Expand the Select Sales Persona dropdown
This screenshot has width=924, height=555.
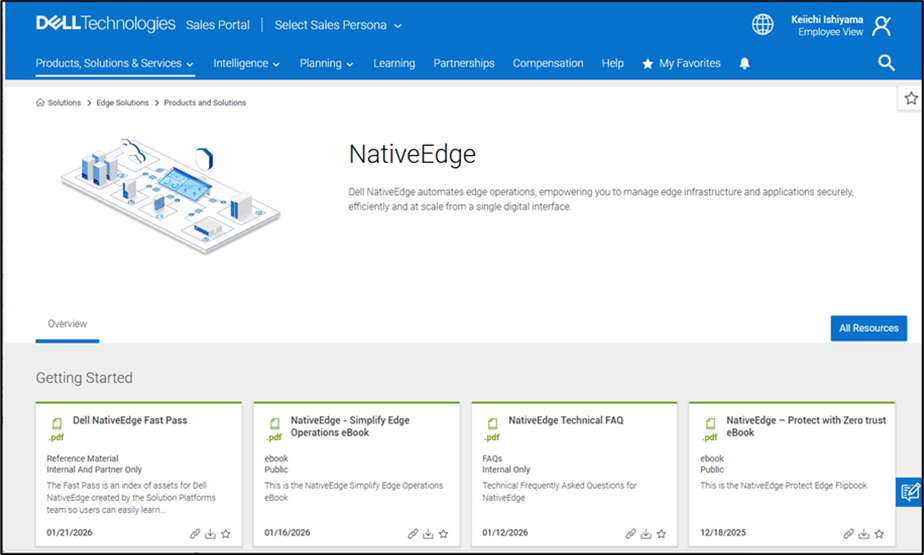pyautogui.click(x=338, y=25)
